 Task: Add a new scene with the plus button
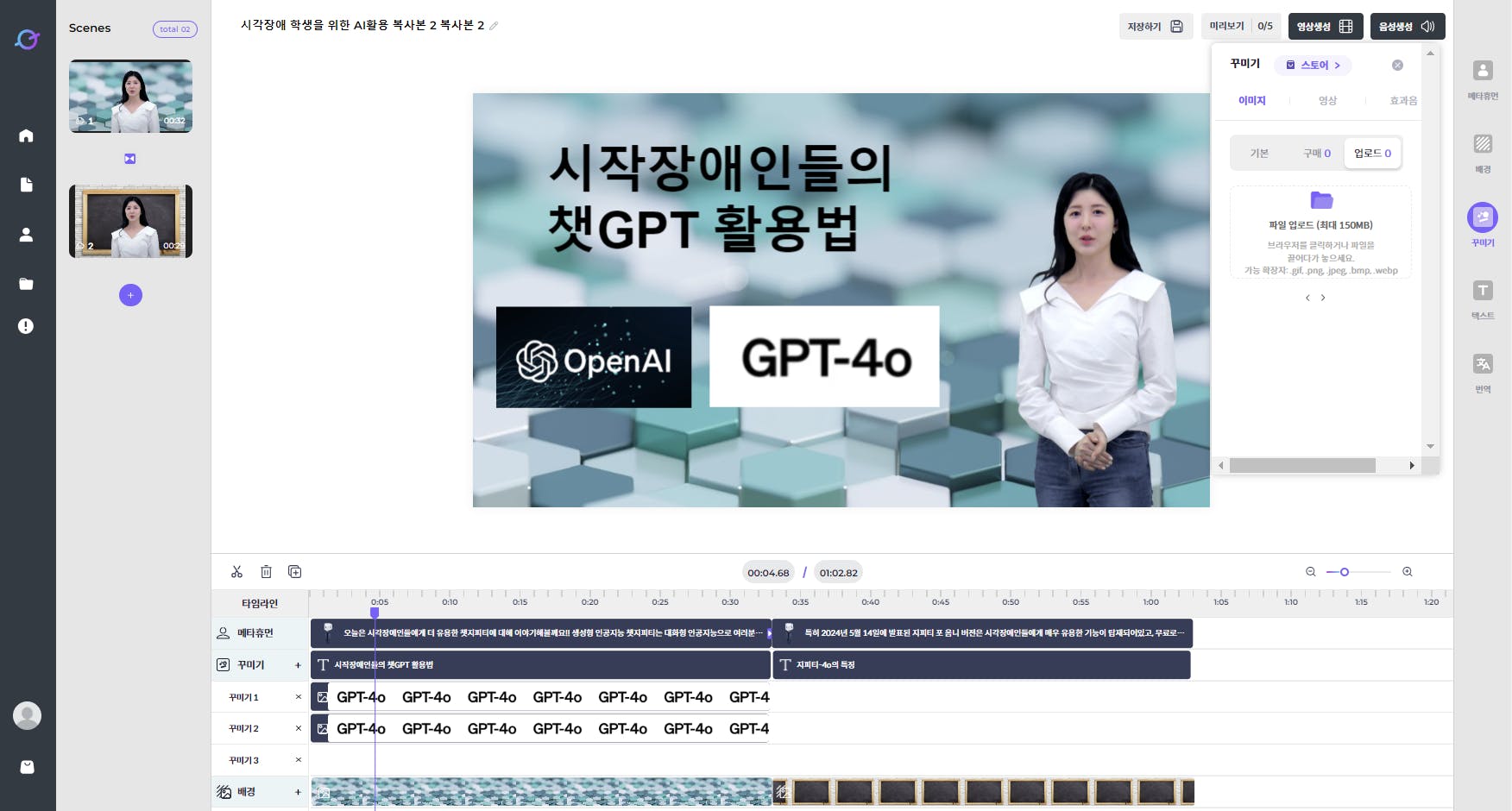point(130,295)
